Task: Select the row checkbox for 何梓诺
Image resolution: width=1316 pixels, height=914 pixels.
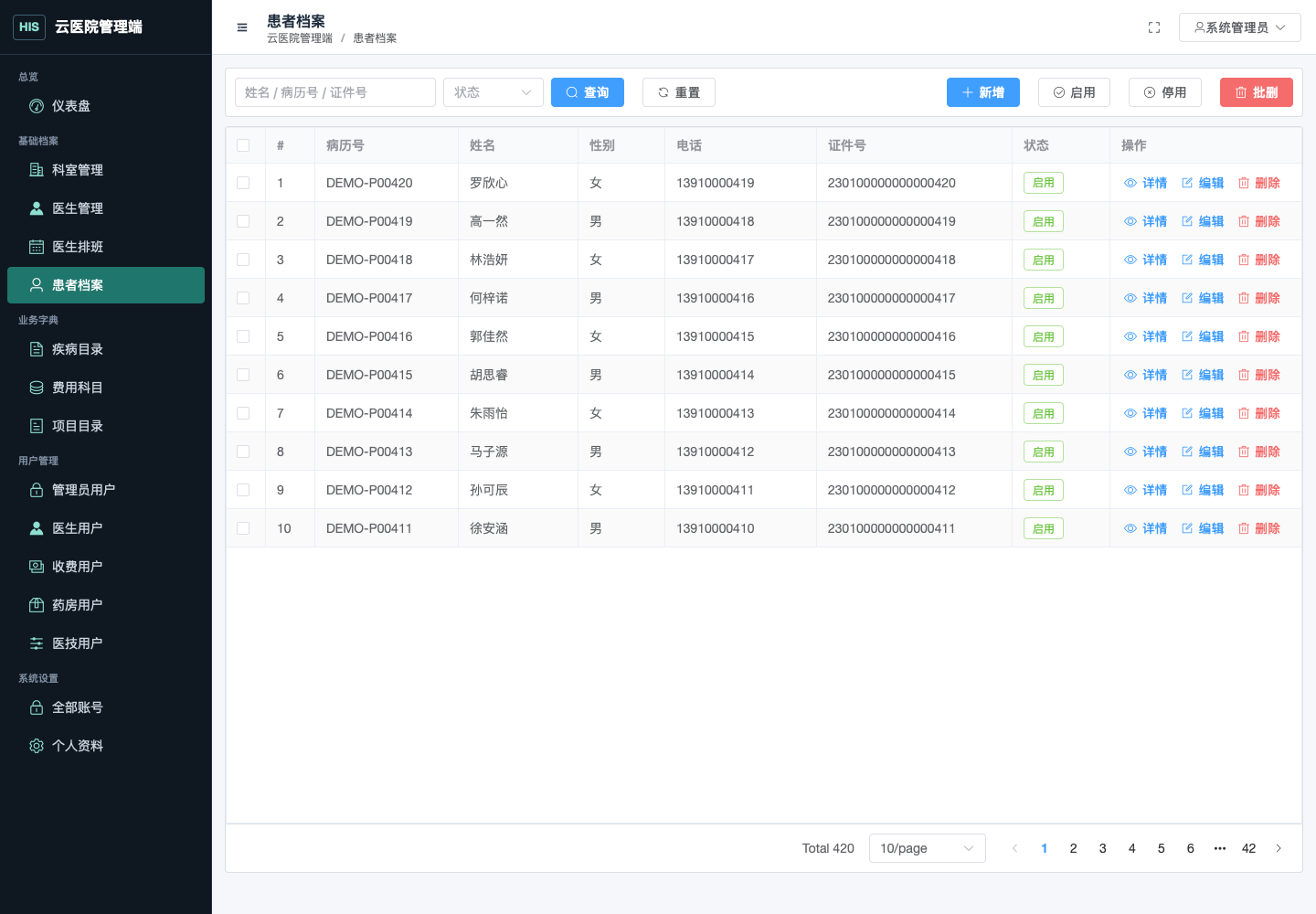Action: tap(243, 298)
